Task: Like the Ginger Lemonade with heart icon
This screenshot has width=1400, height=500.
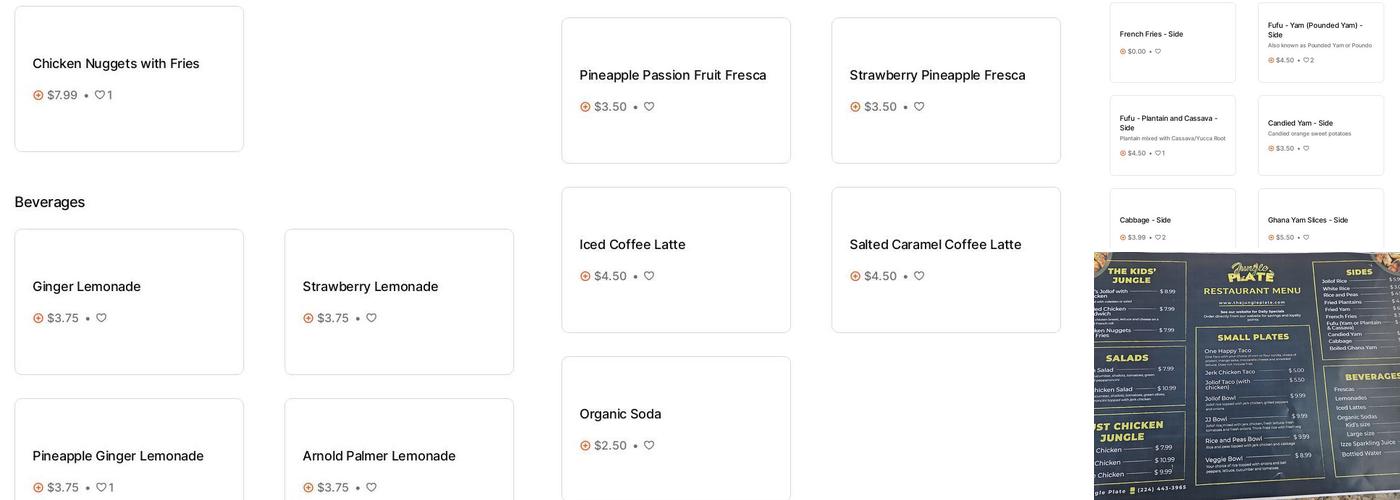Action: 101,318
